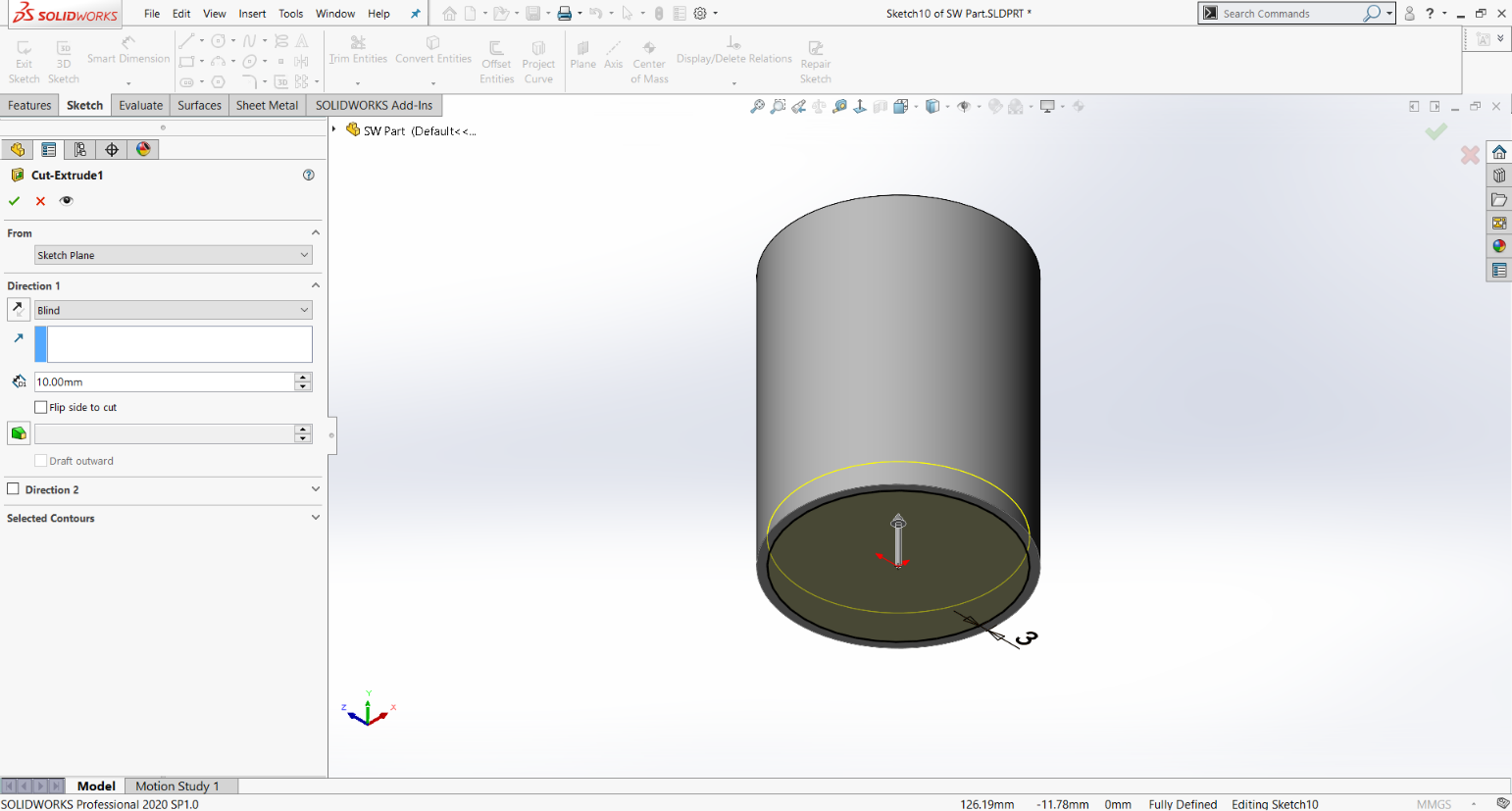The width and height of the screenshot is (1512, 811).
Task: Open the Insert menu
Action: (252, 13)
